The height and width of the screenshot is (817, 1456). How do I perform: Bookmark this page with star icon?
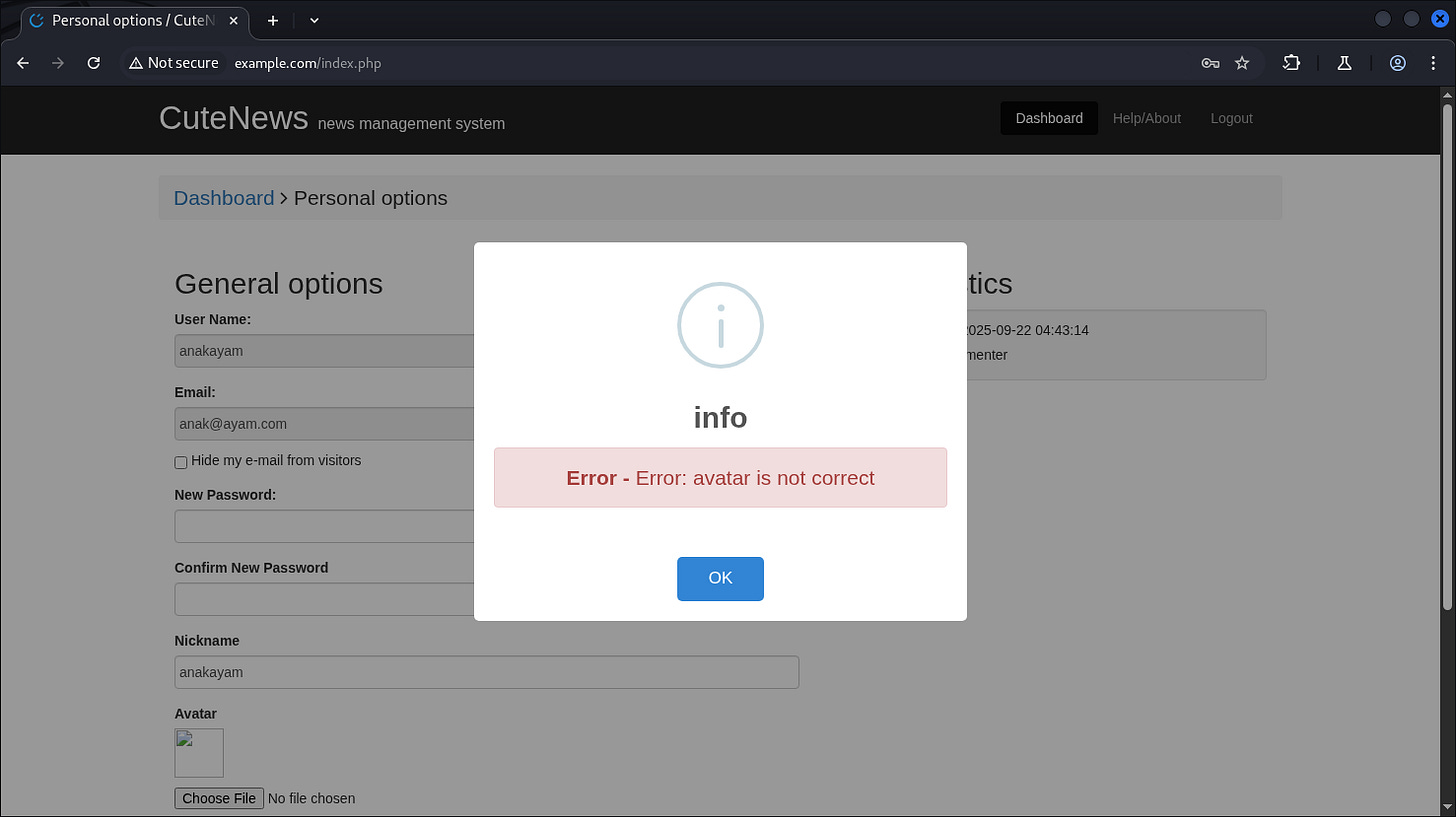point(1242,63)
